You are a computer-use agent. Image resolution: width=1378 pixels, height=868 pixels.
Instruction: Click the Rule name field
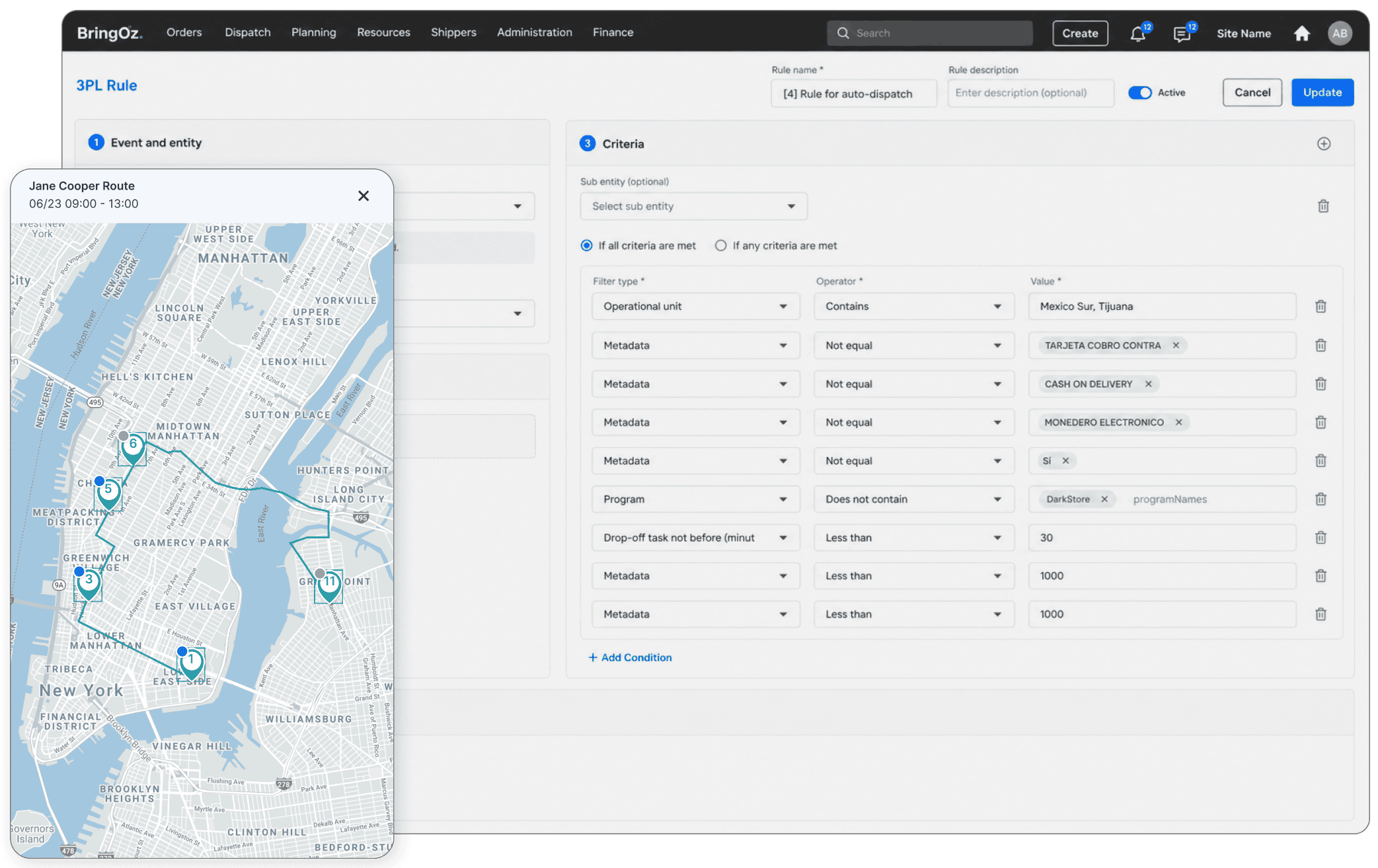click(x=853, y=94)
